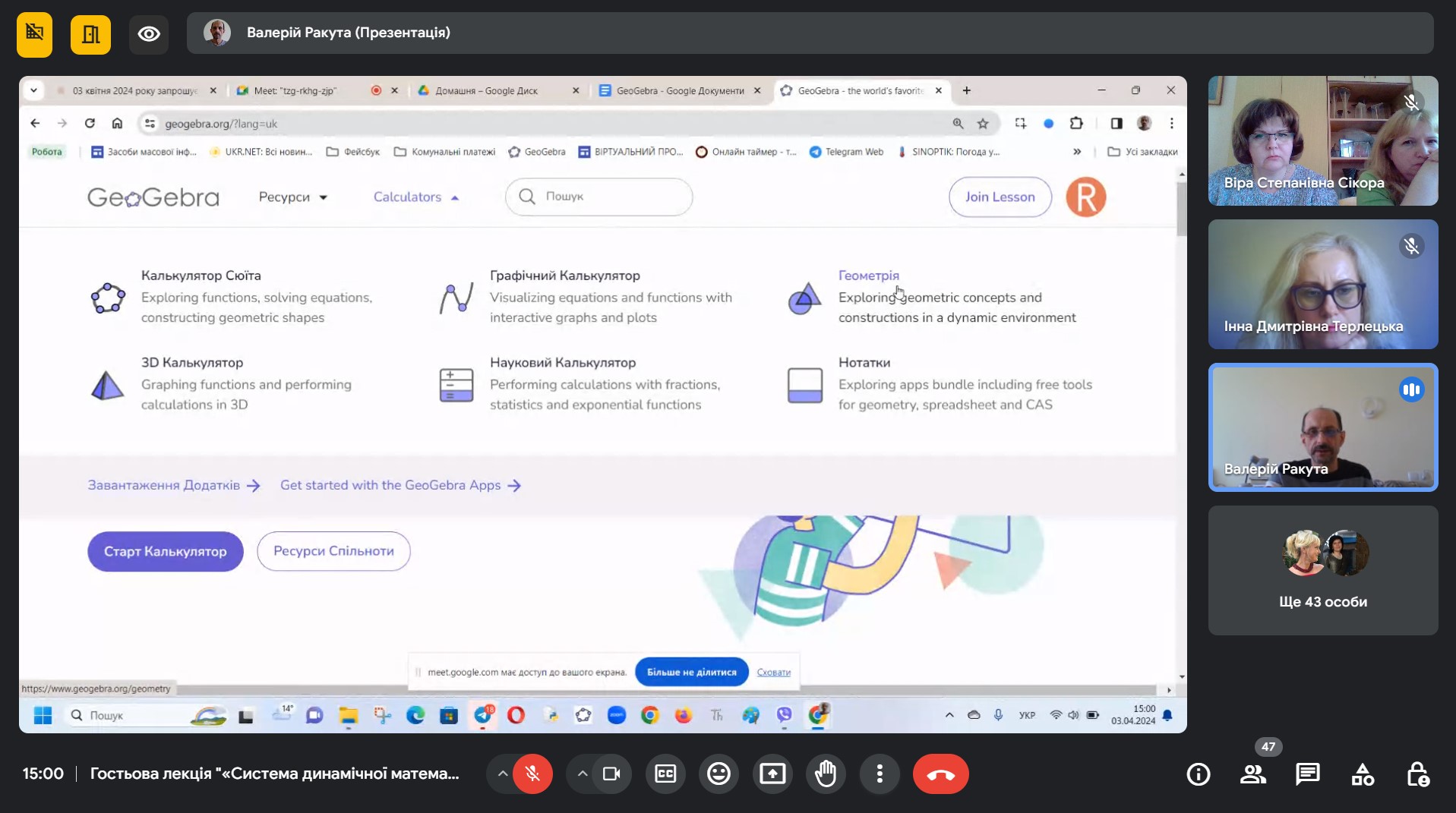The image size is (1456, 813).
Task: Follow the 'Завантаження Додатків' link
Action: pyautogui.click(x=174, y=485)
